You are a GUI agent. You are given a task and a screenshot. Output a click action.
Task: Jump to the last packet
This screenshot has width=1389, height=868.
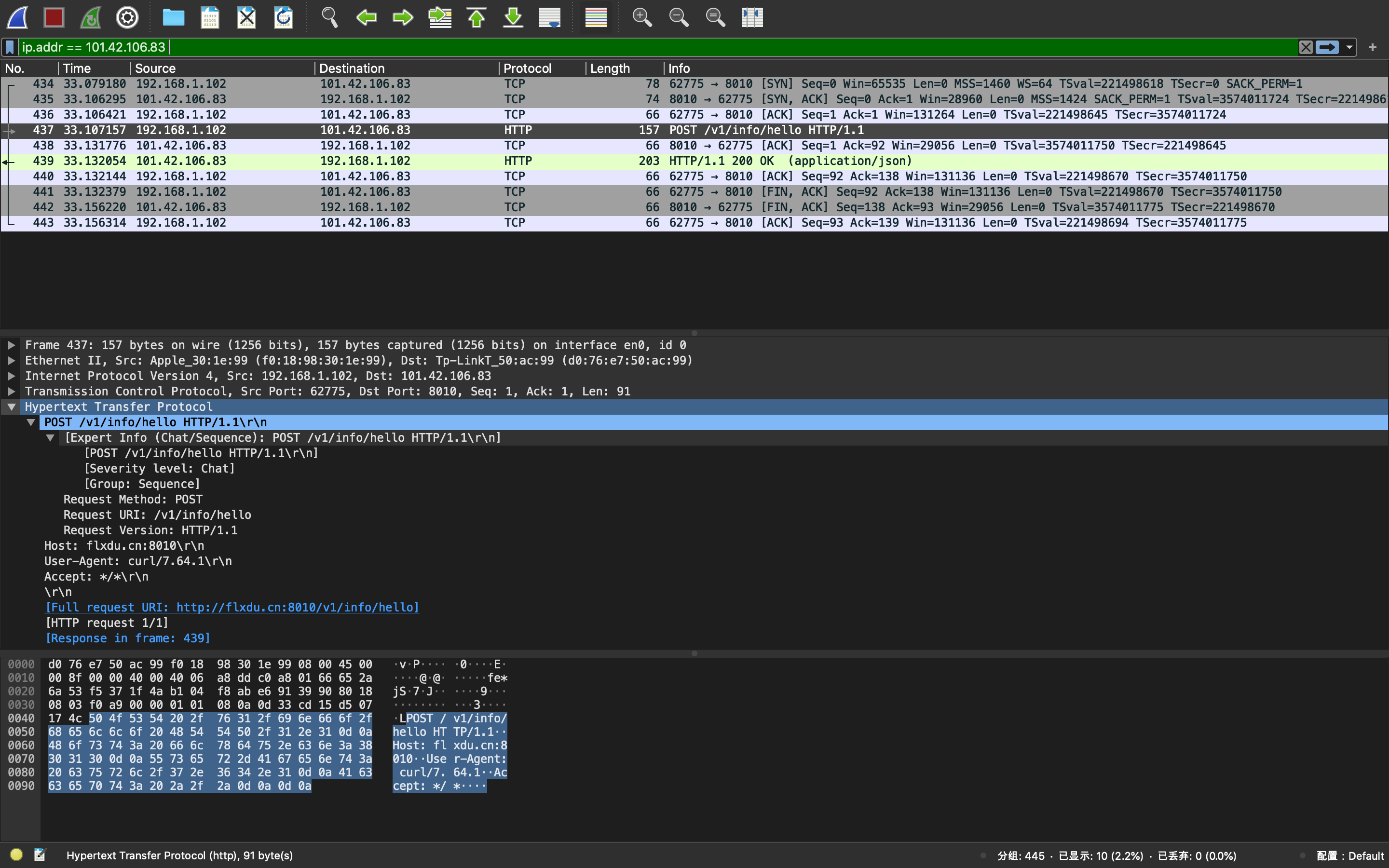point(513,17)
